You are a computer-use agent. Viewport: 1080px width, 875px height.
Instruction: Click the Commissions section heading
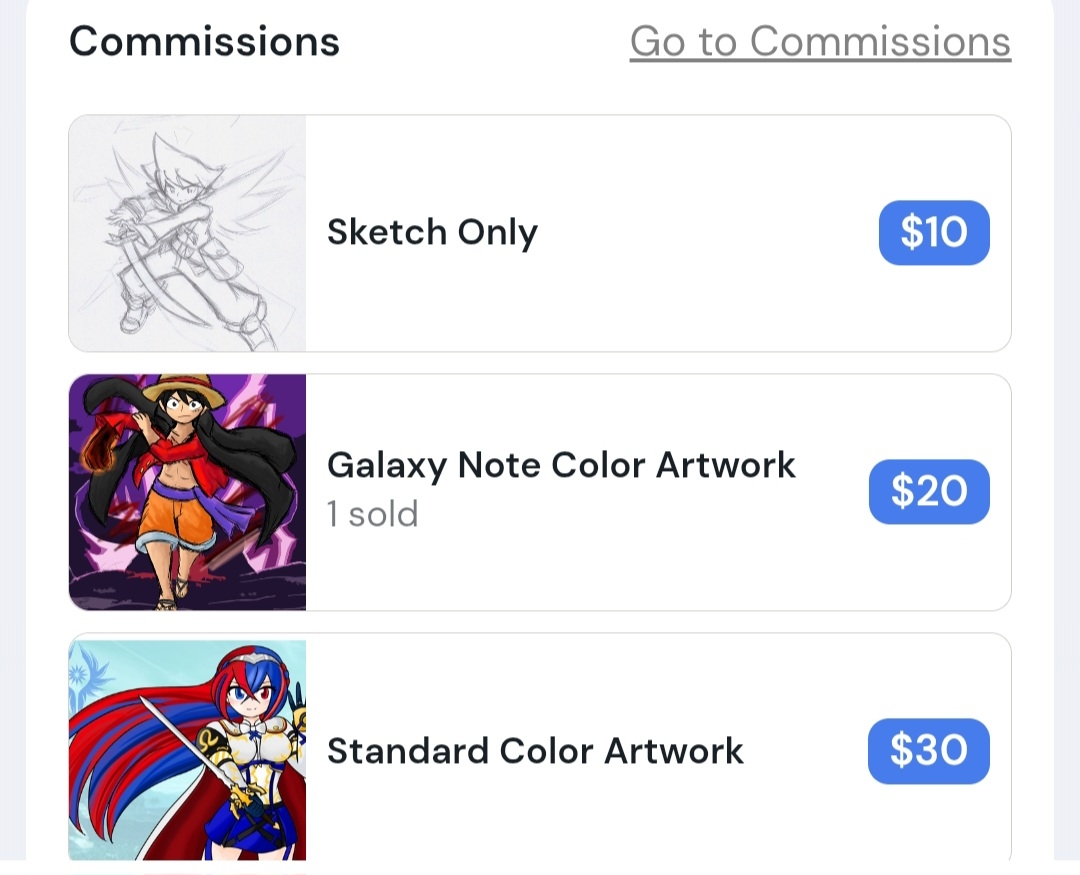(204, 42)
